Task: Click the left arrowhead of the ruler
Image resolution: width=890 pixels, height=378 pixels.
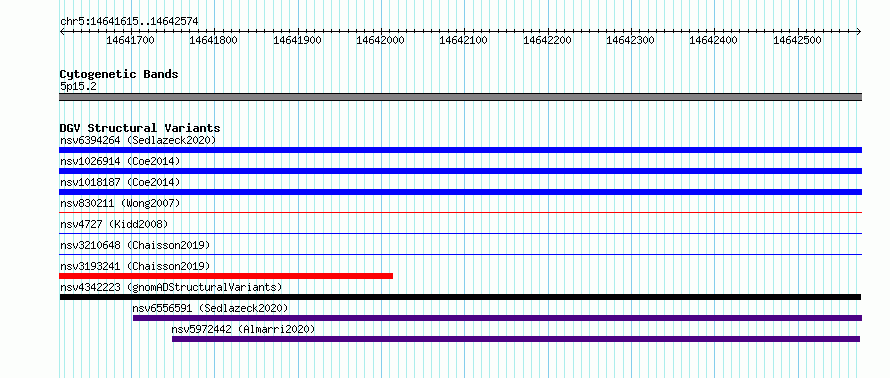Action: (62, 32)
